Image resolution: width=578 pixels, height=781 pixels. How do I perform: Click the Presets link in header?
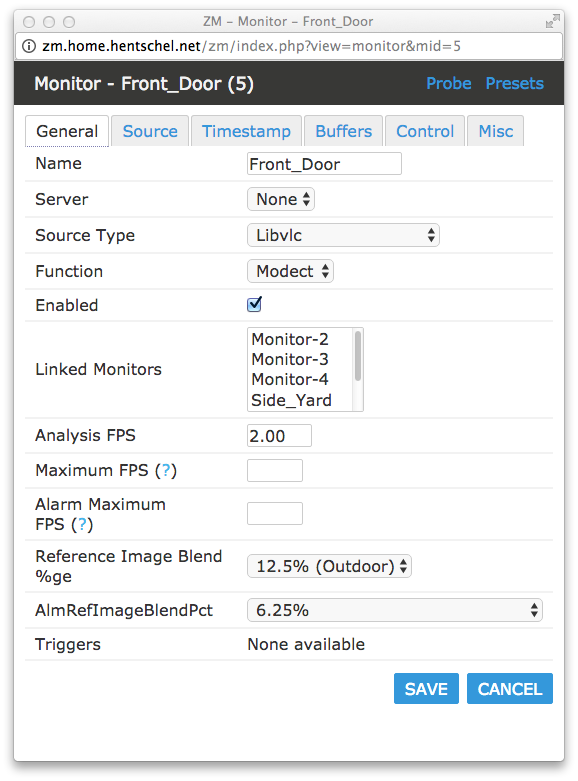pos(515,83)
